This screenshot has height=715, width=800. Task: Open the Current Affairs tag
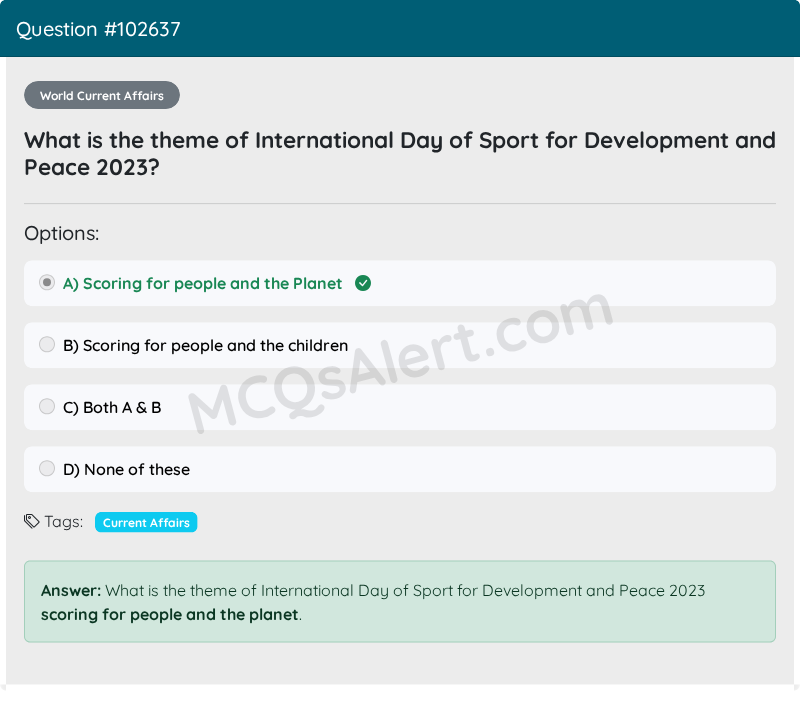click(146, 522)
